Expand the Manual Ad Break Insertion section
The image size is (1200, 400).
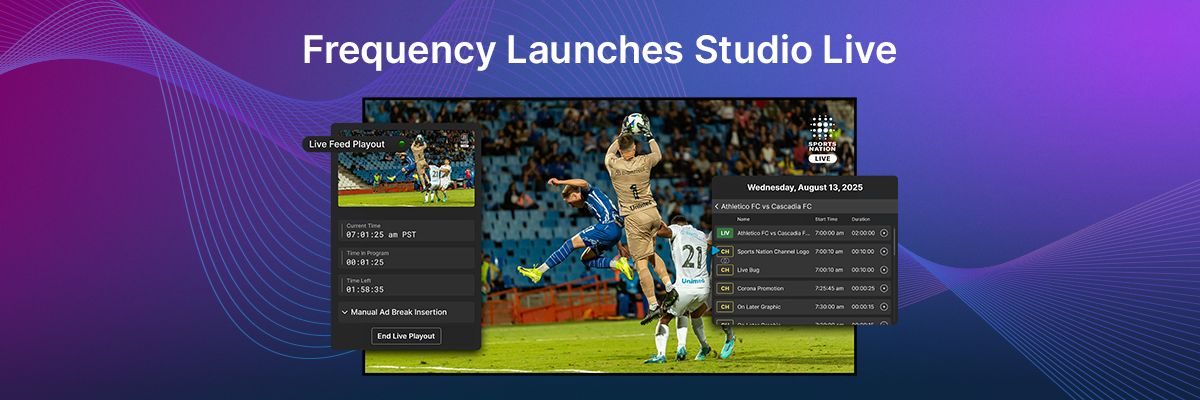point(406,312)
